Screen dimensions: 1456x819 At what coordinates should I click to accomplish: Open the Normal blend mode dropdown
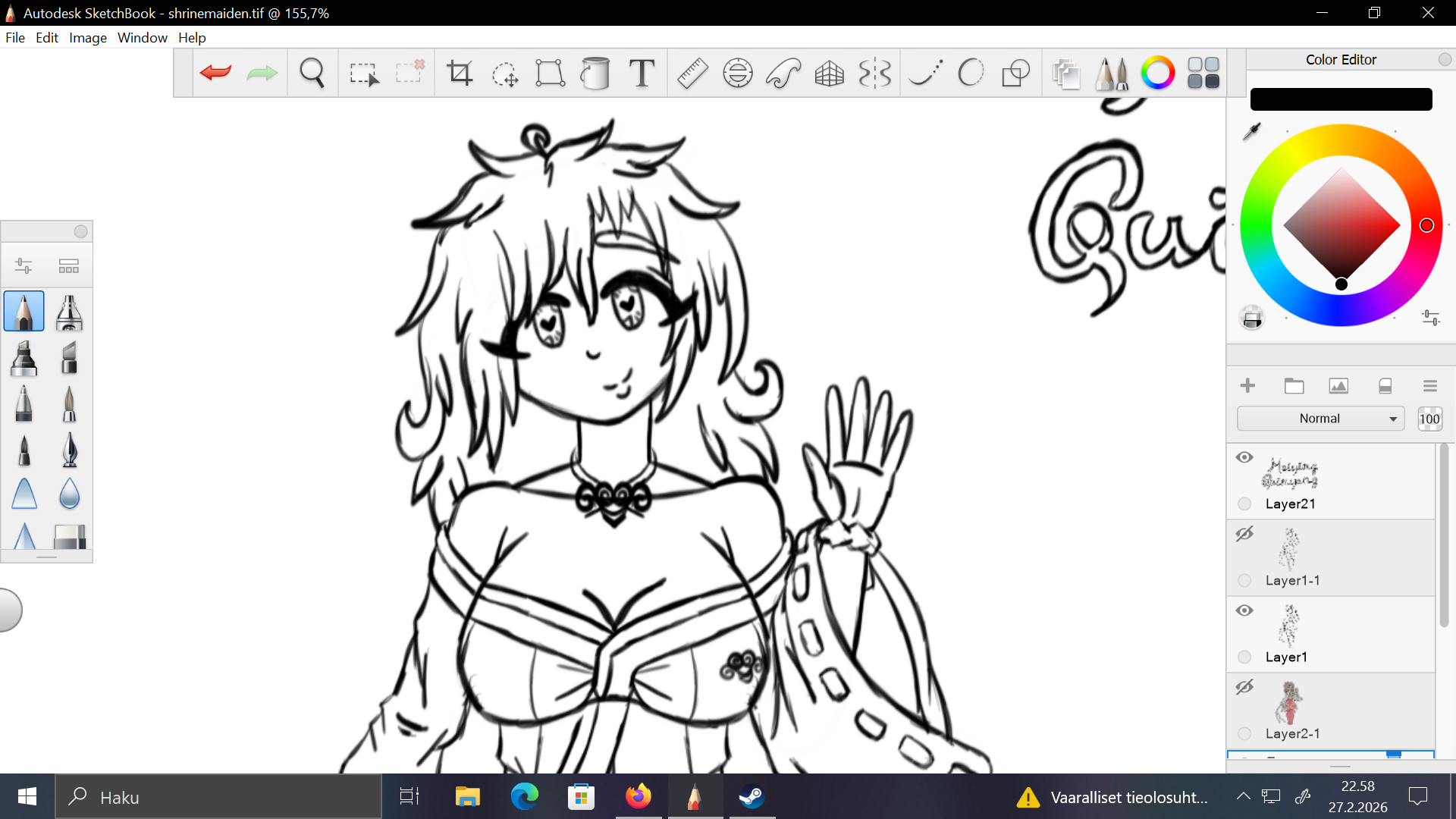[1320, 419]
